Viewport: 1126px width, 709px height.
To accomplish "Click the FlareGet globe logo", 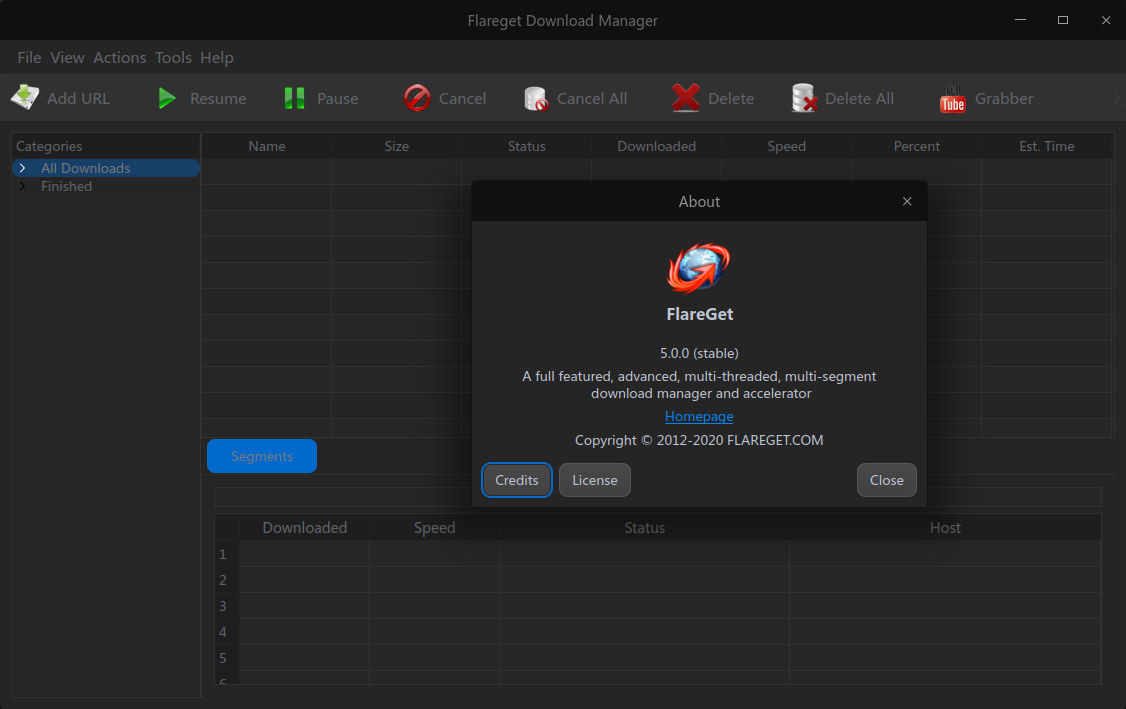I will 699,267.
